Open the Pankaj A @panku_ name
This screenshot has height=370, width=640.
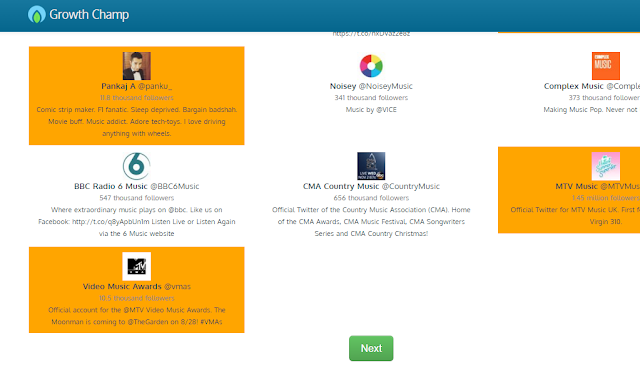pyautogui.click(x=137, y=86)
